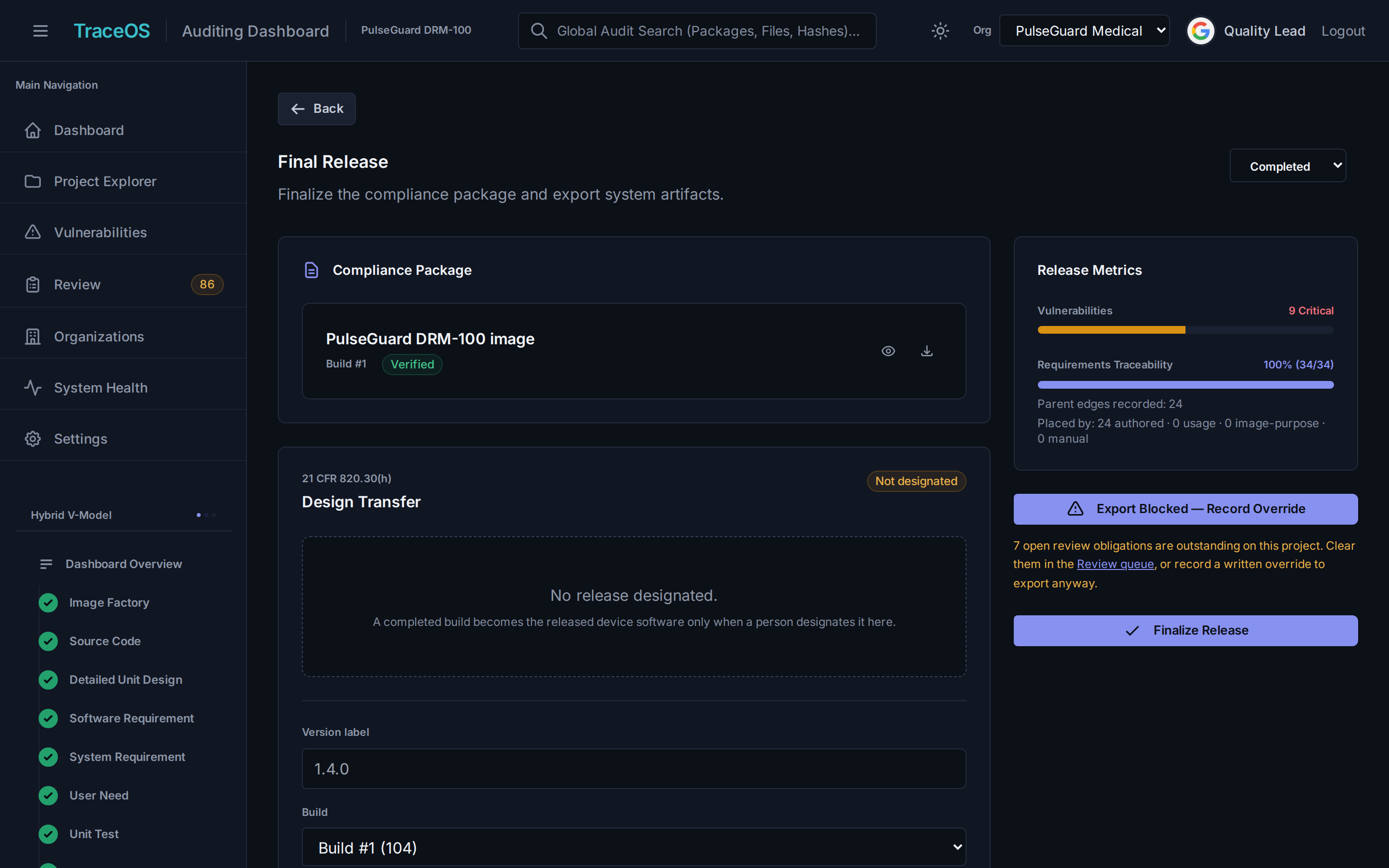Select System Requirement in V-Model tree
The width and height of the screenshot is (1389, 868).
127,757
